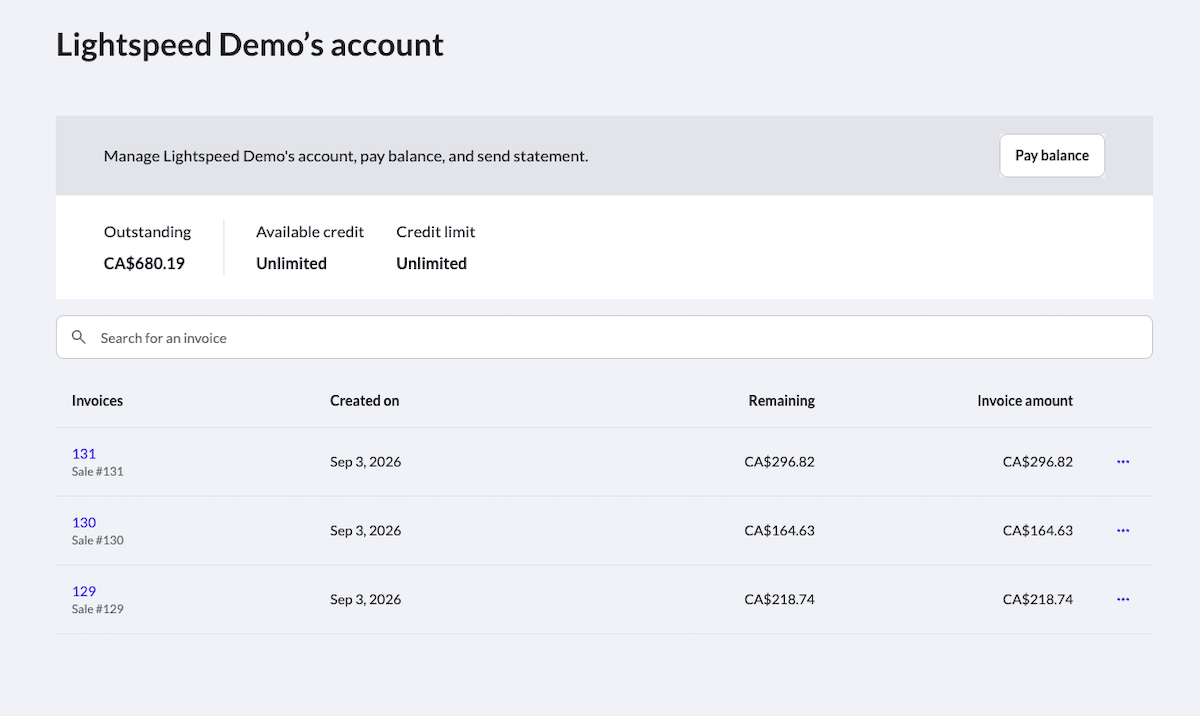Viewport: 1200px width, 716px height.
Task: Click the Invoices column header
Action: click(x=97, y=401)
